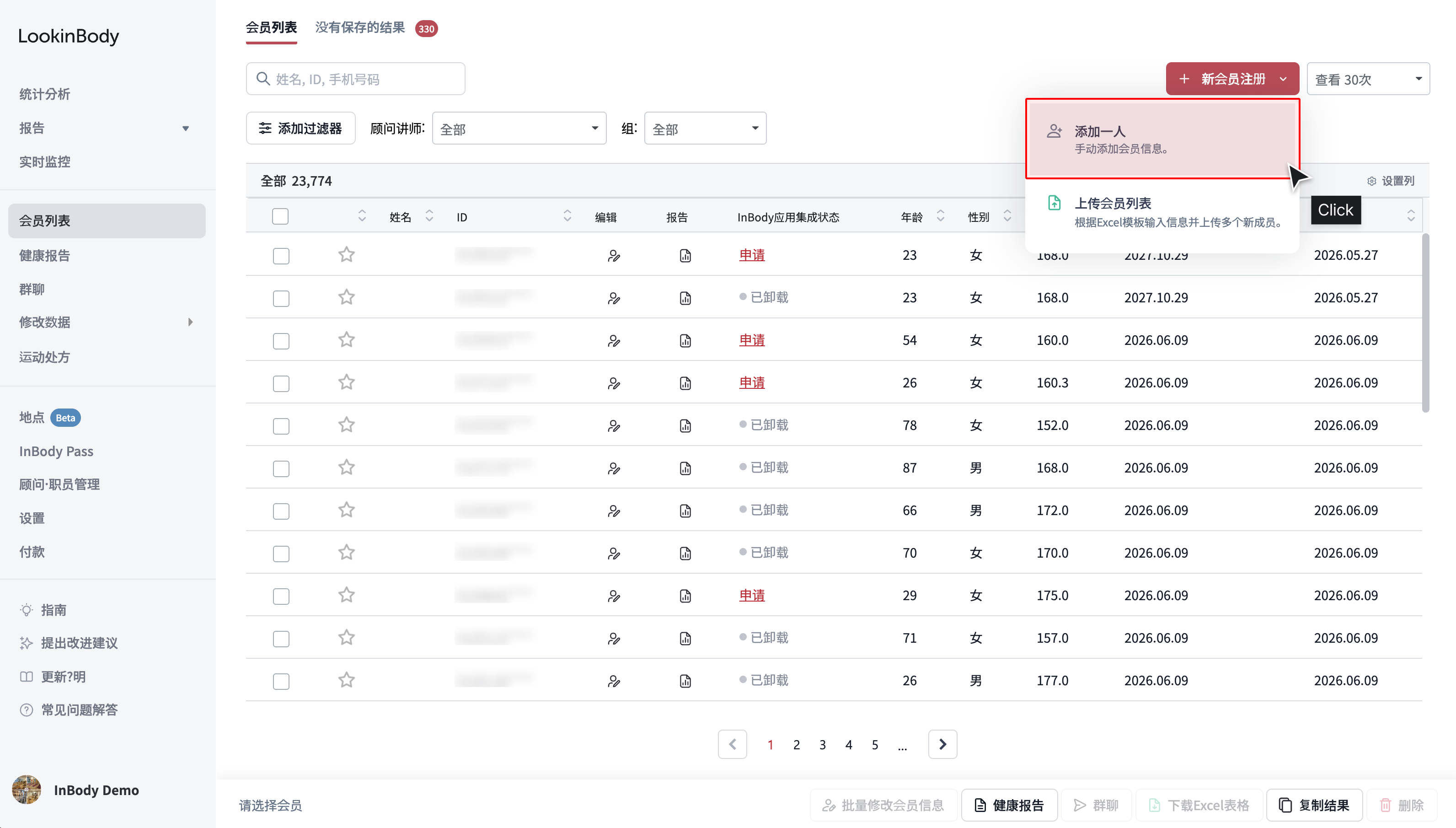Screen dimensions: 1456x828
Task: Check the row with height 160.3
Action: pyautogui.click(x=281, y=383)
